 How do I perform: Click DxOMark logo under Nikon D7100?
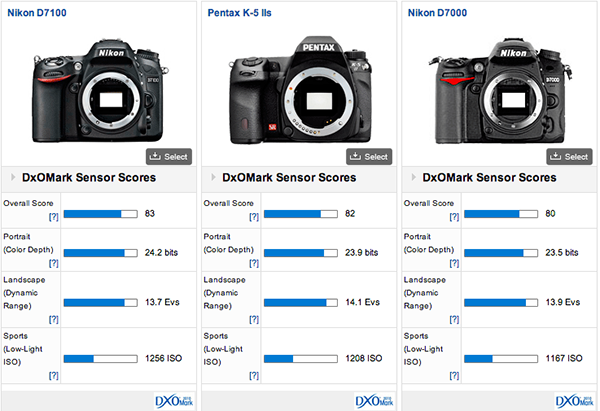[x=174, y=401]
